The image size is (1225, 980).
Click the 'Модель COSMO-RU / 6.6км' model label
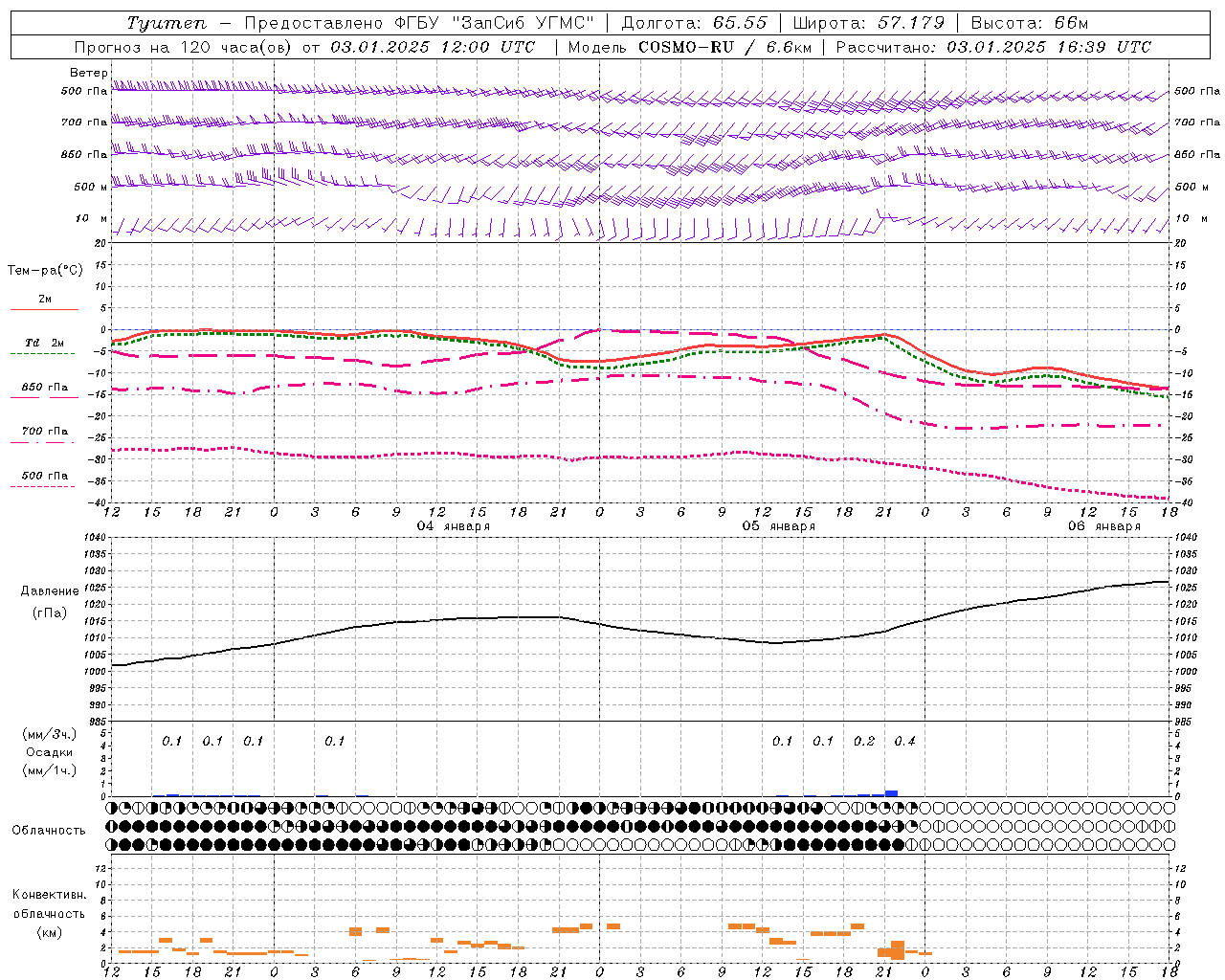coord(690,47)
